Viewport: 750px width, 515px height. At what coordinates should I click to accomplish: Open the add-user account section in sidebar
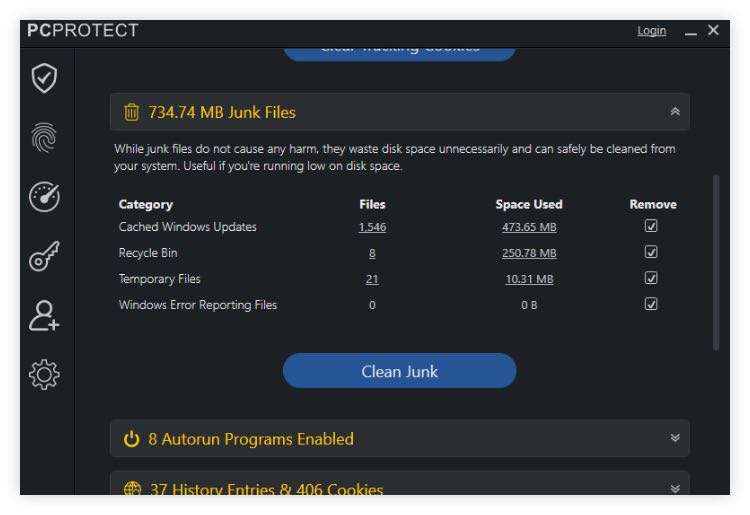tap(44, 316)
